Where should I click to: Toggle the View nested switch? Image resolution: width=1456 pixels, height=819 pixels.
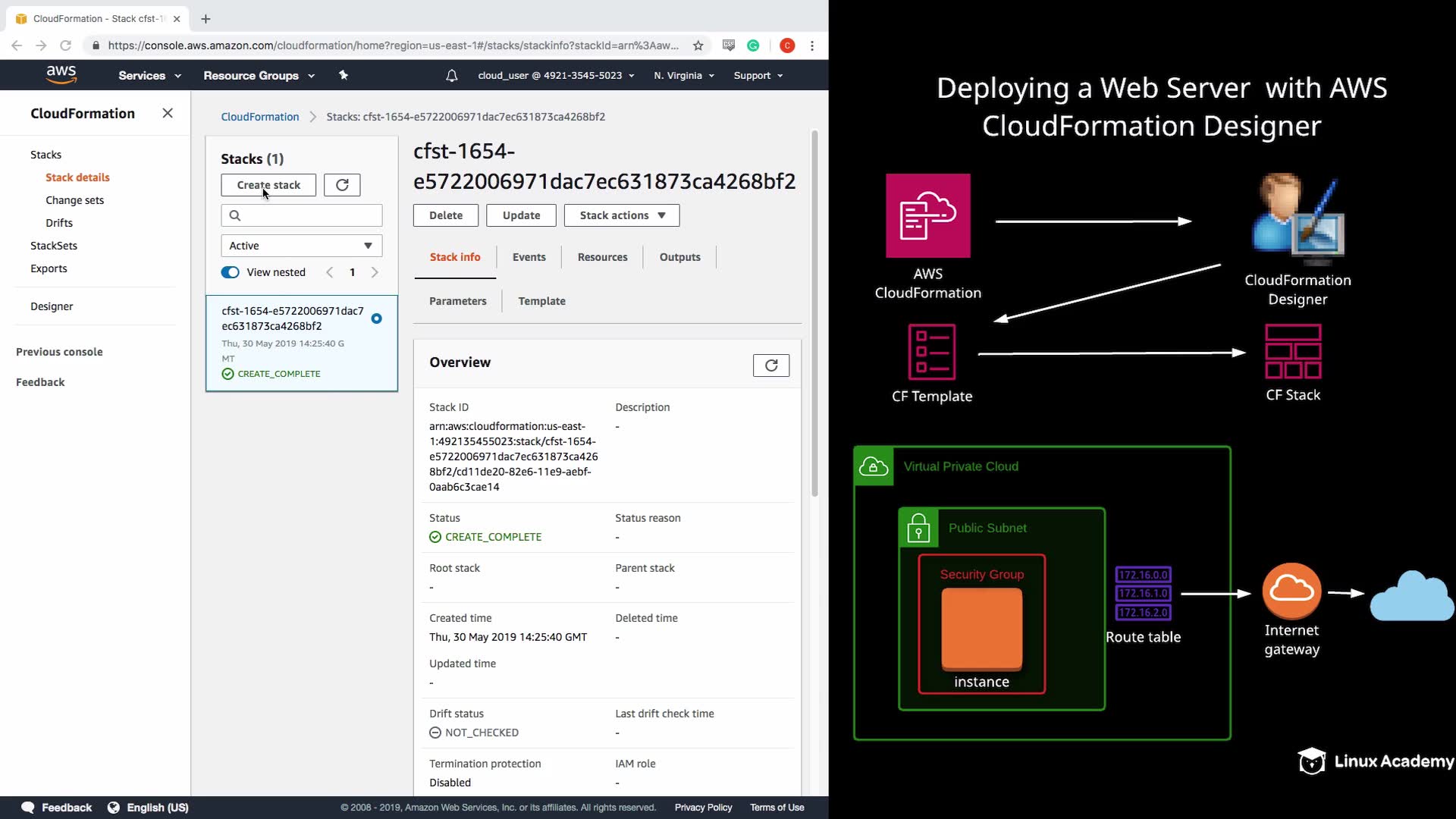pyautogui.click(x=230, y=272)
